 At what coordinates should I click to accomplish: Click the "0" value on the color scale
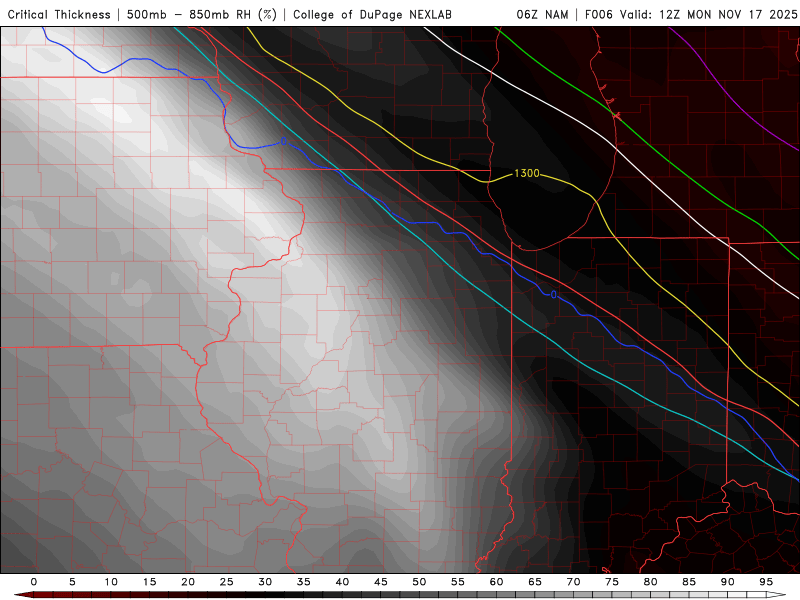tap(34, 582)
